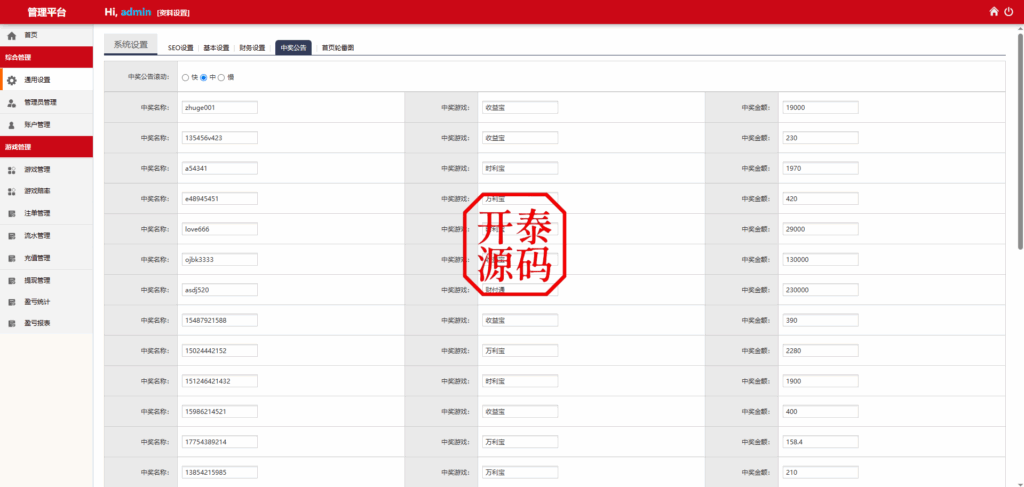Collapse the red 游戏管理 section header
This screenshot has height=487, width=1024.
pyautogui.click(x=46, y=147)
